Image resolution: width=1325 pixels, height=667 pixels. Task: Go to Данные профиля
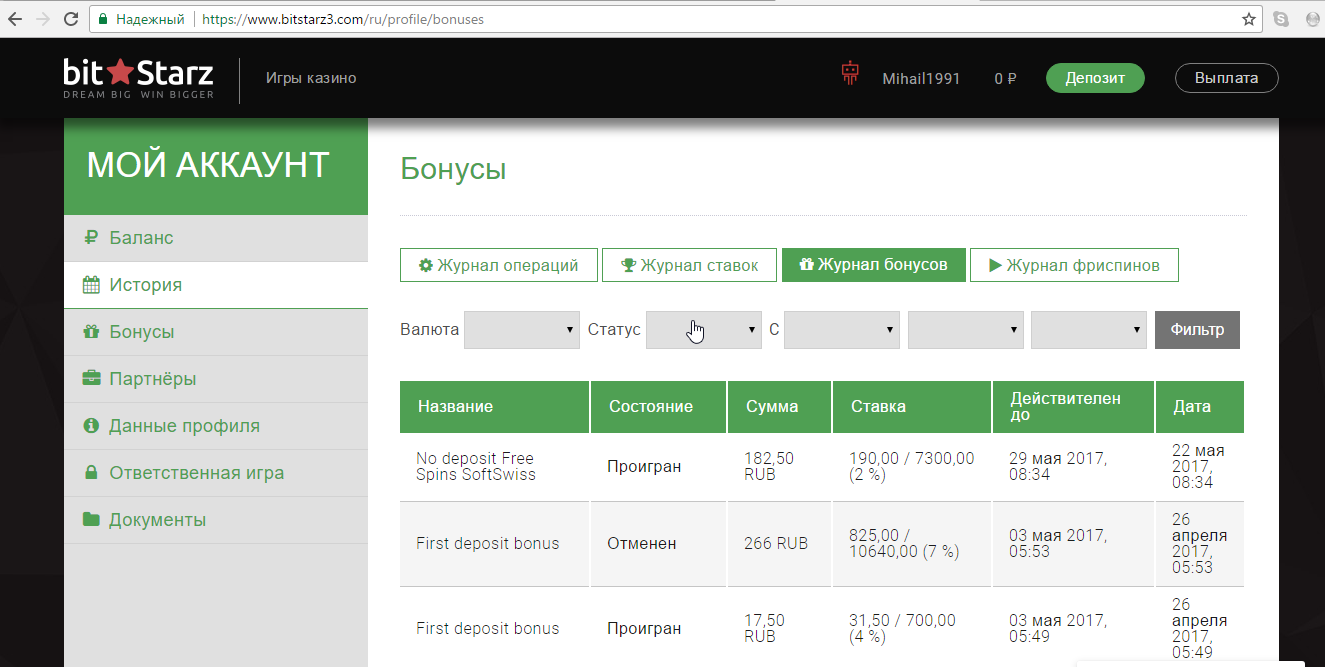tap(184, 426)
